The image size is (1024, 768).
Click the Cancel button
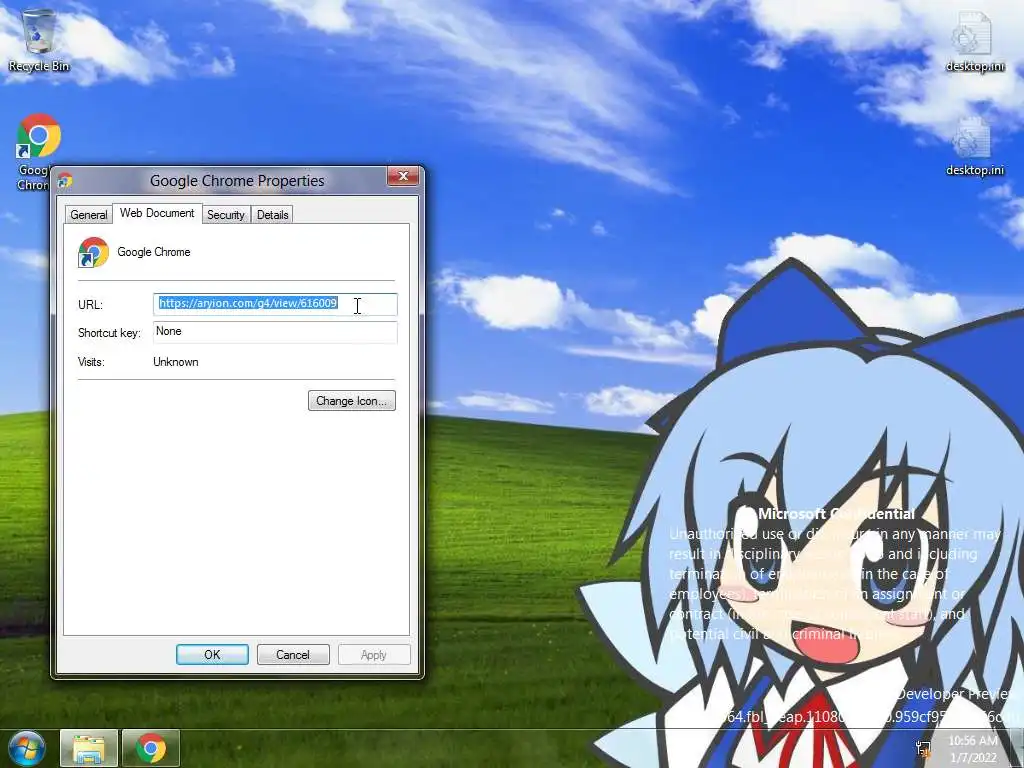point(293,654)
